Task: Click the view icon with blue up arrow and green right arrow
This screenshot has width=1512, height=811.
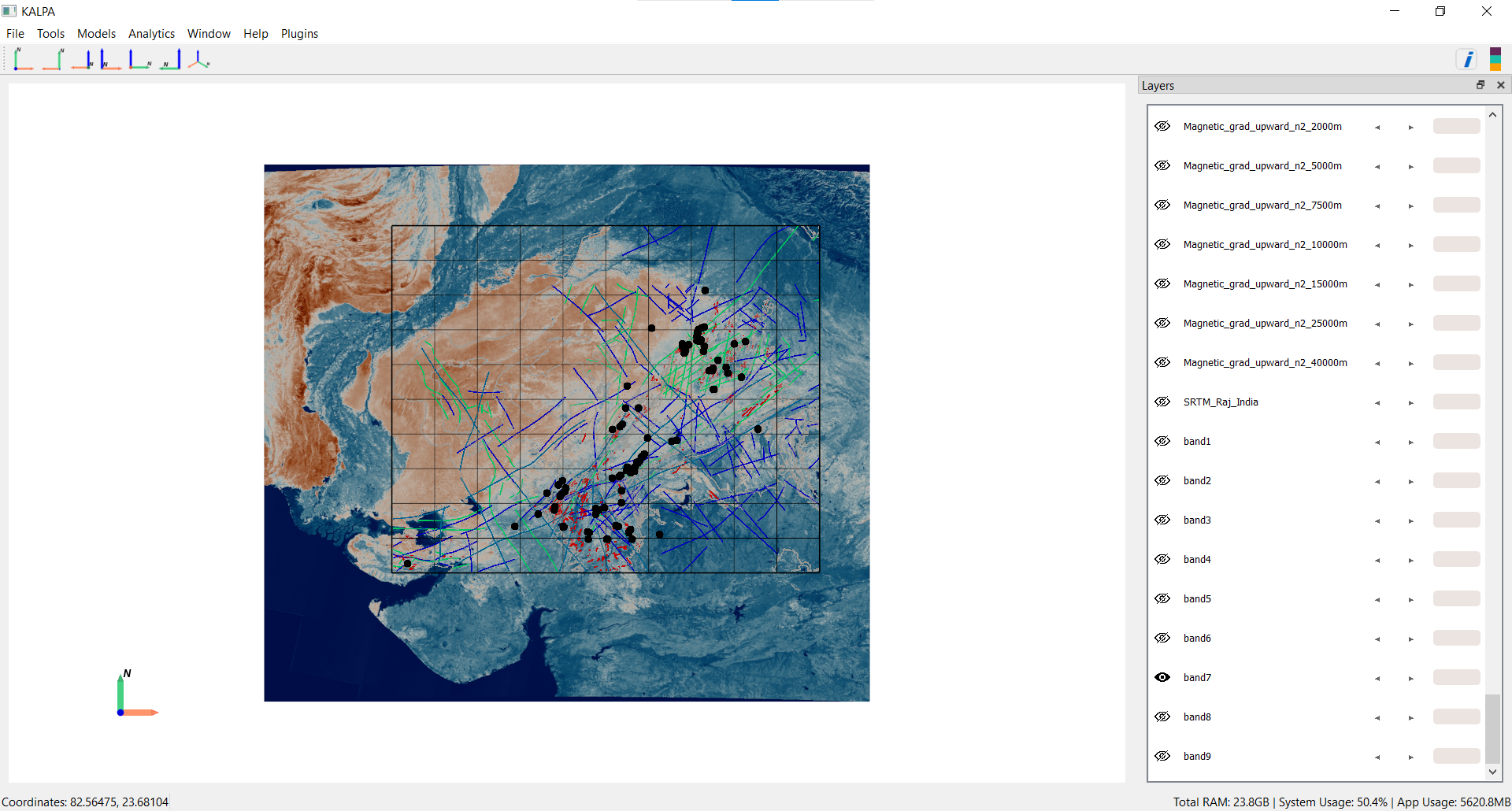Action: [x=140, y=60]
